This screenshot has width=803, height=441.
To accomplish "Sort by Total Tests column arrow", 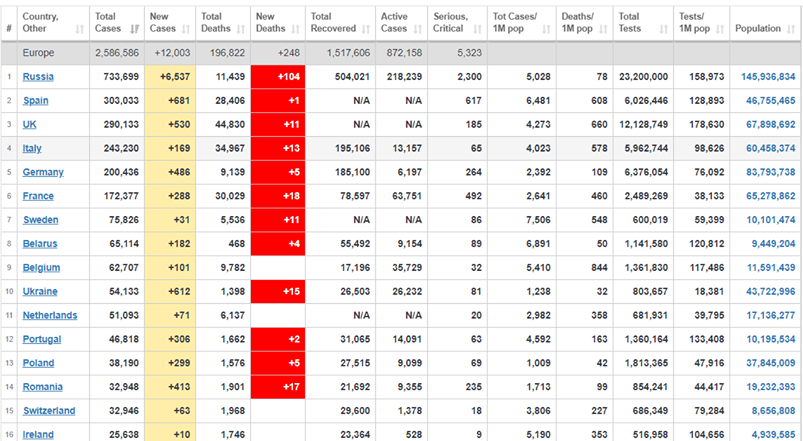I will point(664,29).
